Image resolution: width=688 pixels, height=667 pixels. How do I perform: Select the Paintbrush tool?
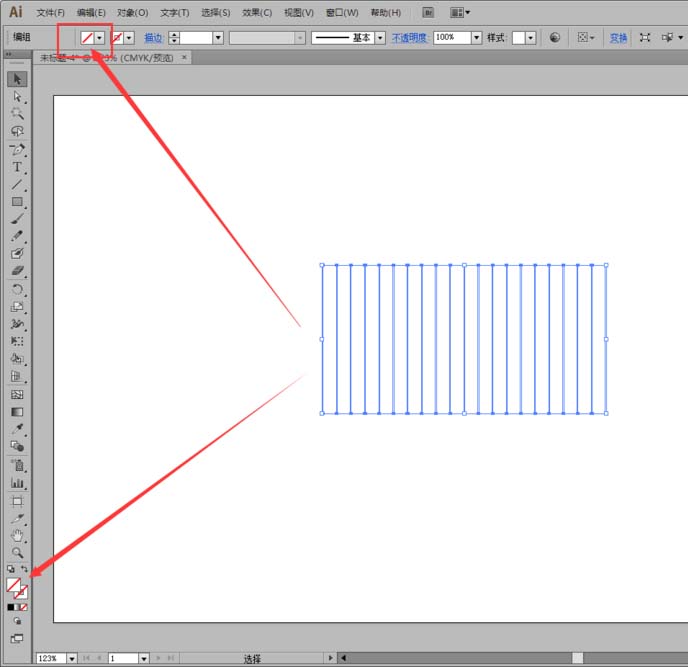click(17, 219)
